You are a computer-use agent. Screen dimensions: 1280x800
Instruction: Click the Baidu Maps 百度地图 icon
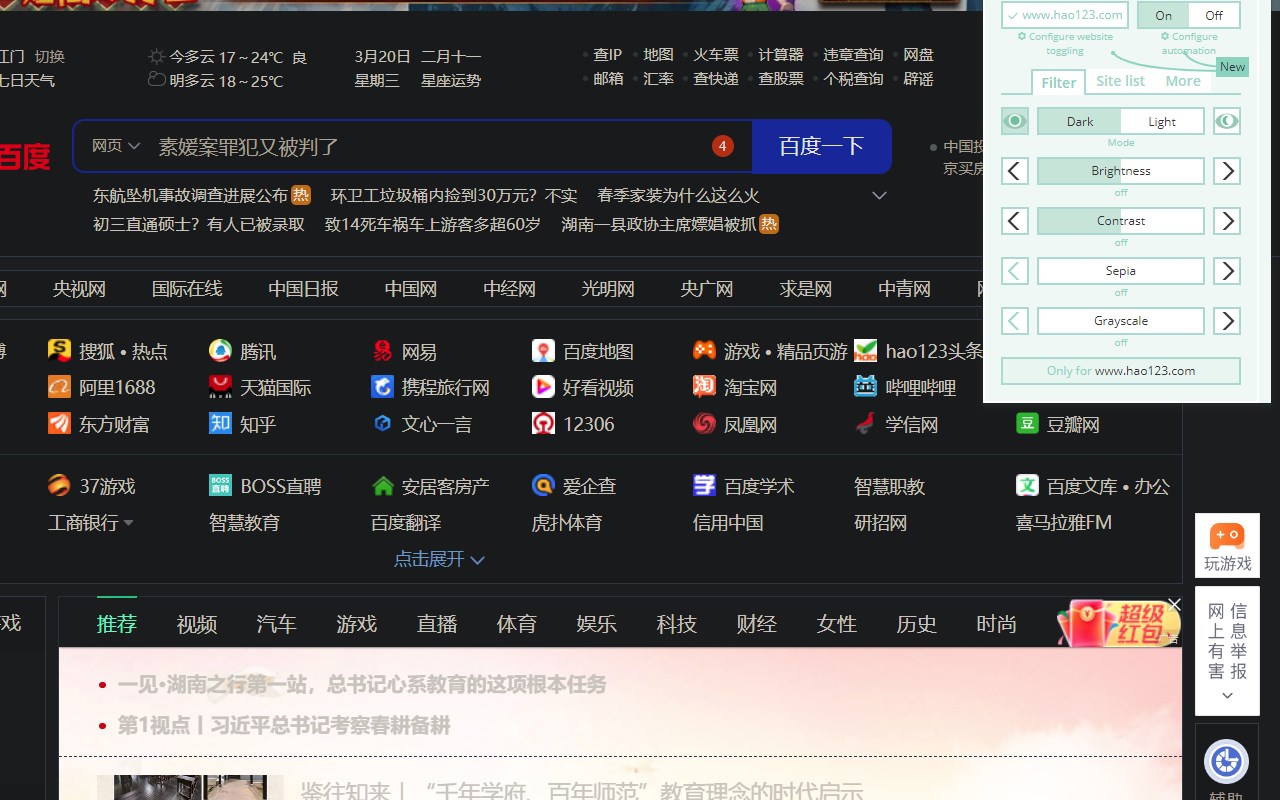(x=543, y=350)
